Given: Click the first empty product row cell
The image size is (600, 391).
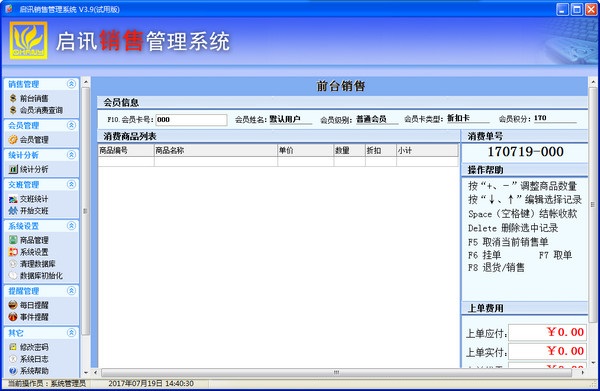Looking at the screenshot, I should pos(126,161).
